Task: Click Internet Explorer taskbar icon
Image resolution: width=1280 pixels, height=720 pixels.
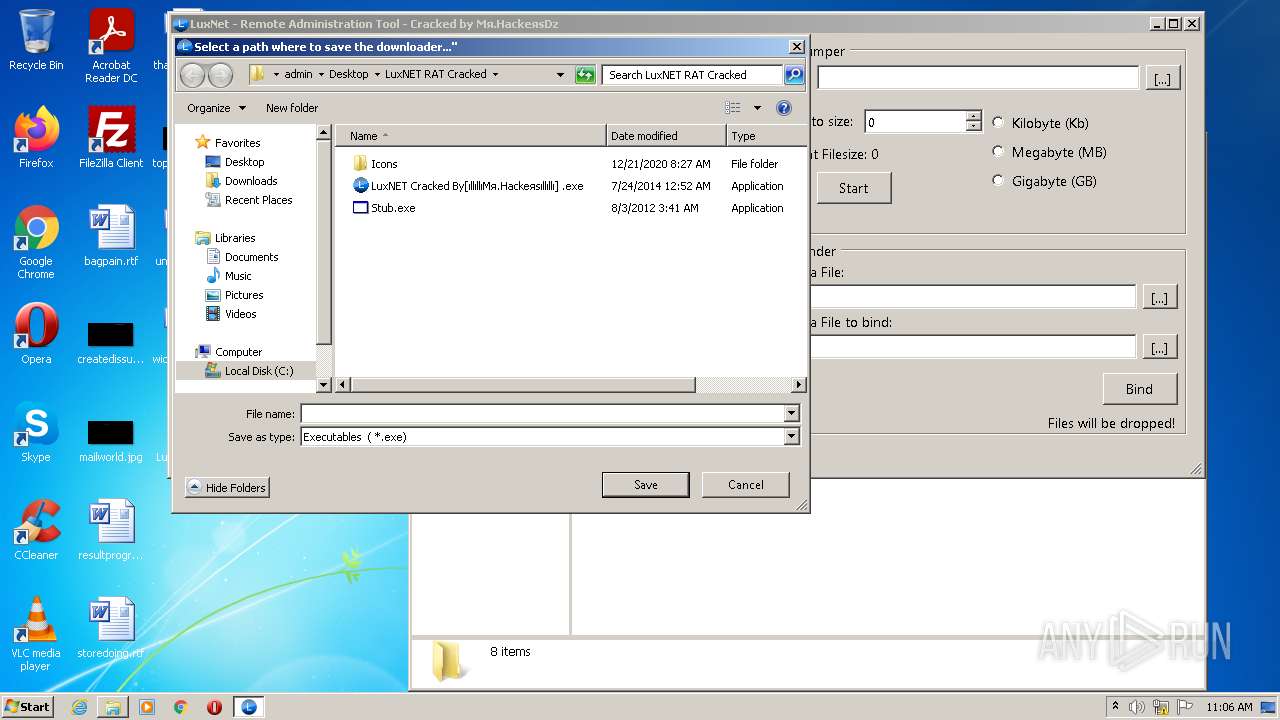Action: point(79,707)
